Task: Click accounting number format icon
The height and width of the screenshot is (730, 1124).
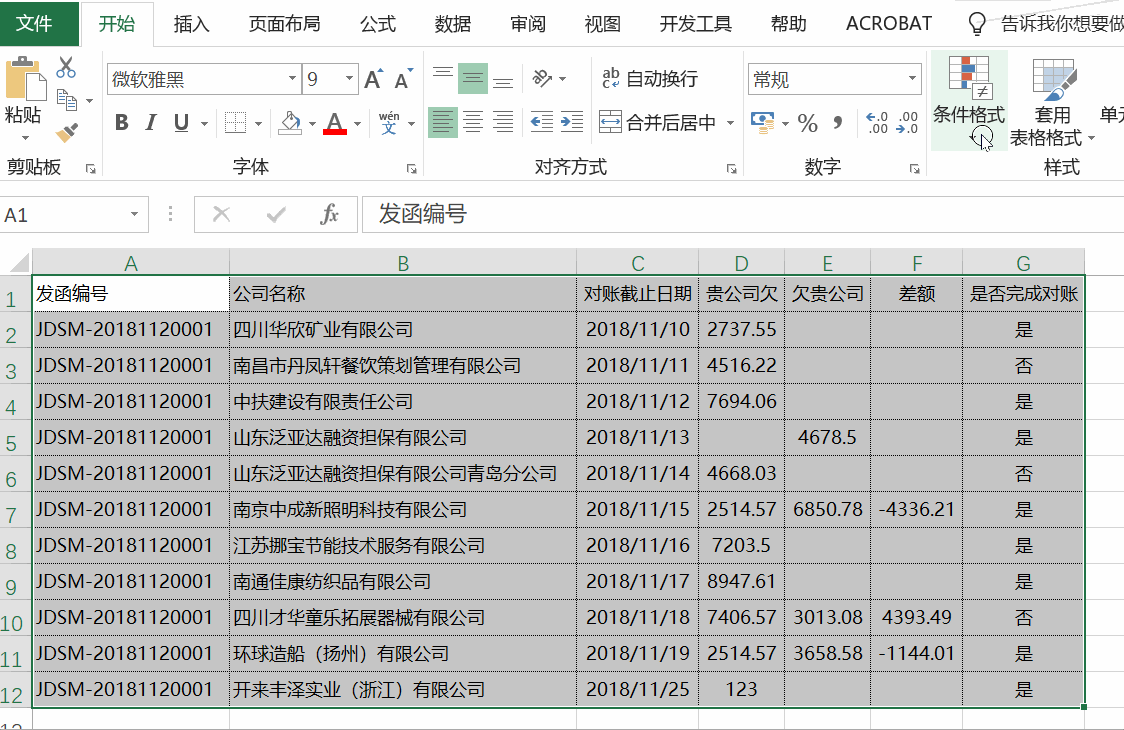Action: point(762,123)
